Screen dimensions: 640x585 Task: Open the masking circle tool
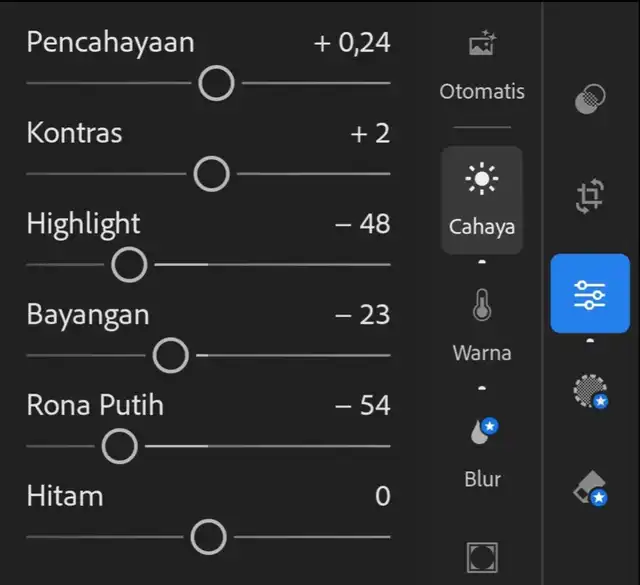click(x=590, y=99)
